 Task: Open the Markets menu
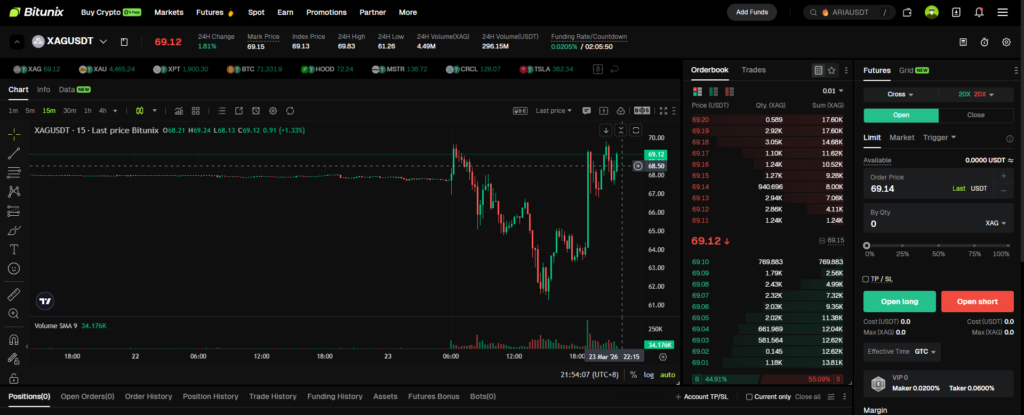(x=168, y=12)
